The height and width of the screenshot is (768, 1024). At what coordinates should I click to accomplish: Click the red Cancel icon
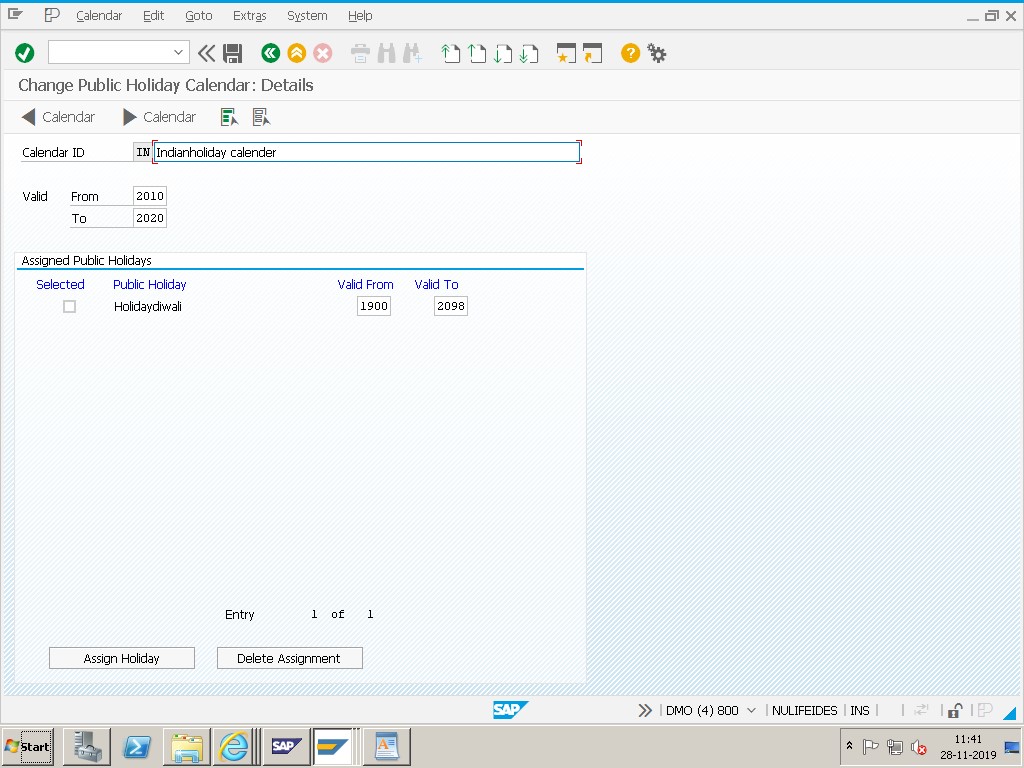323,53
